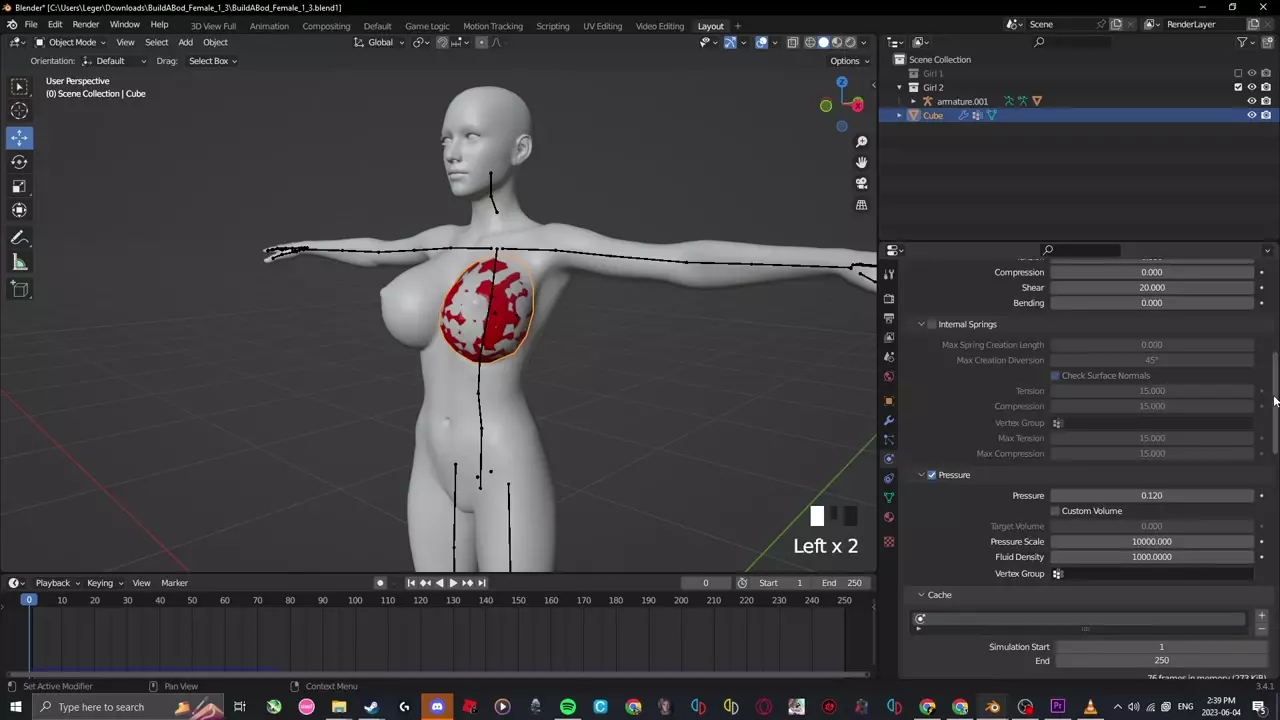Screen dimensions: 1280x720
Task: Open the Modifier wrench properties tab
Action: [889, 420]
